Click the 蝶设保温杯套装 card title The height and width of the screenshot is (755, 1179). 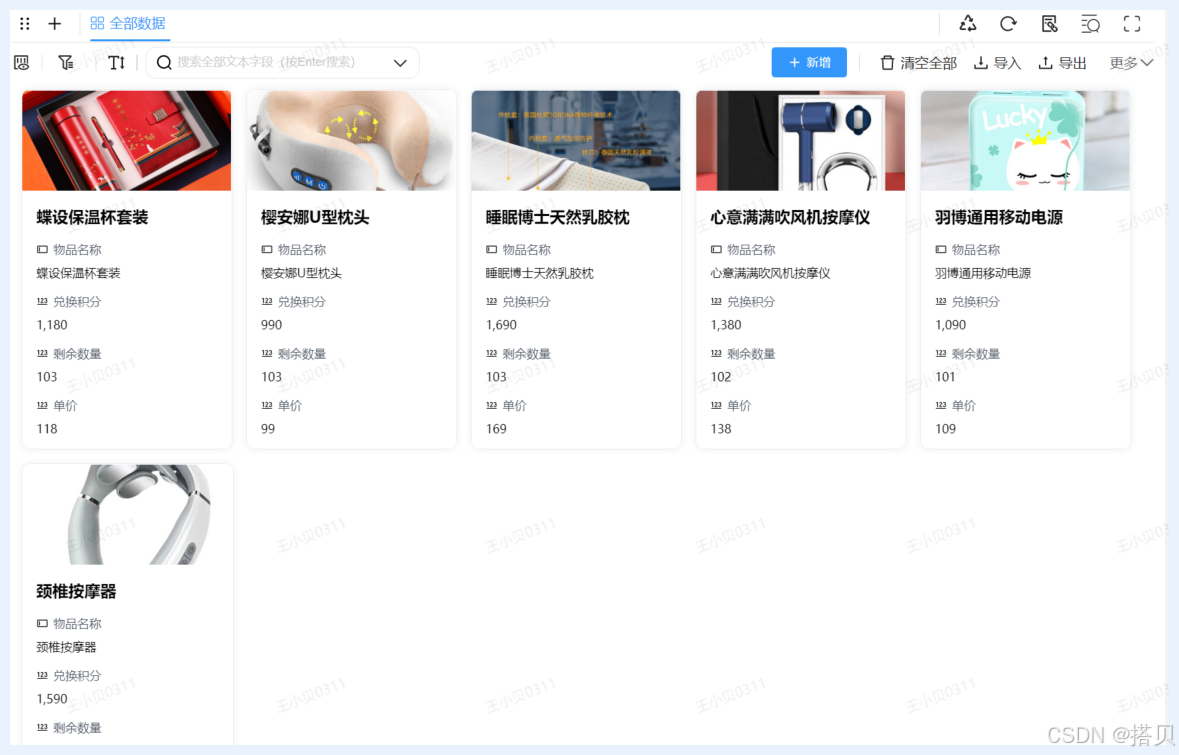tap(92, 217)
